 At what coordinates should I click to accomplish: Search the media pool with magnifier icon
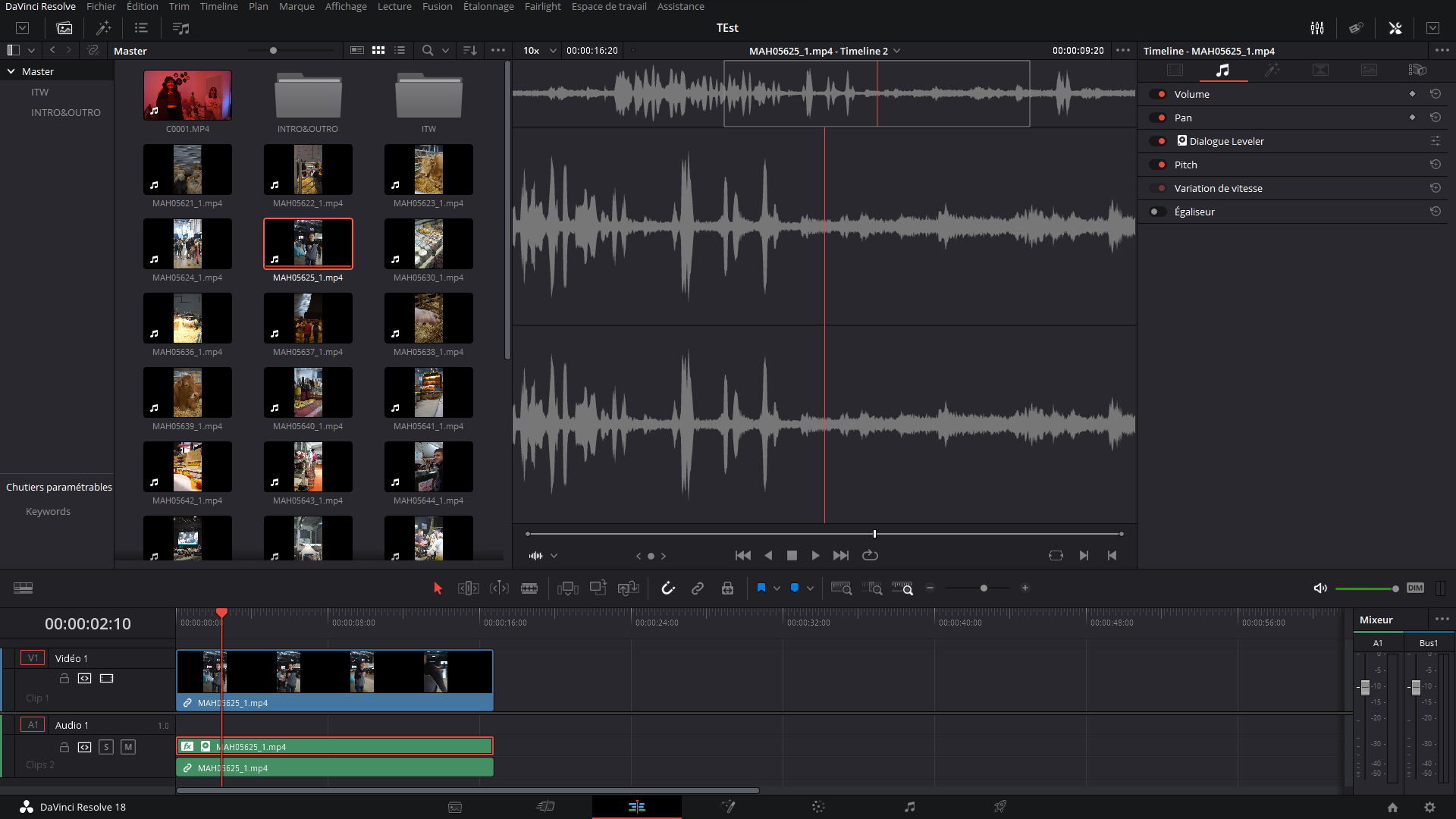[428, 51]
